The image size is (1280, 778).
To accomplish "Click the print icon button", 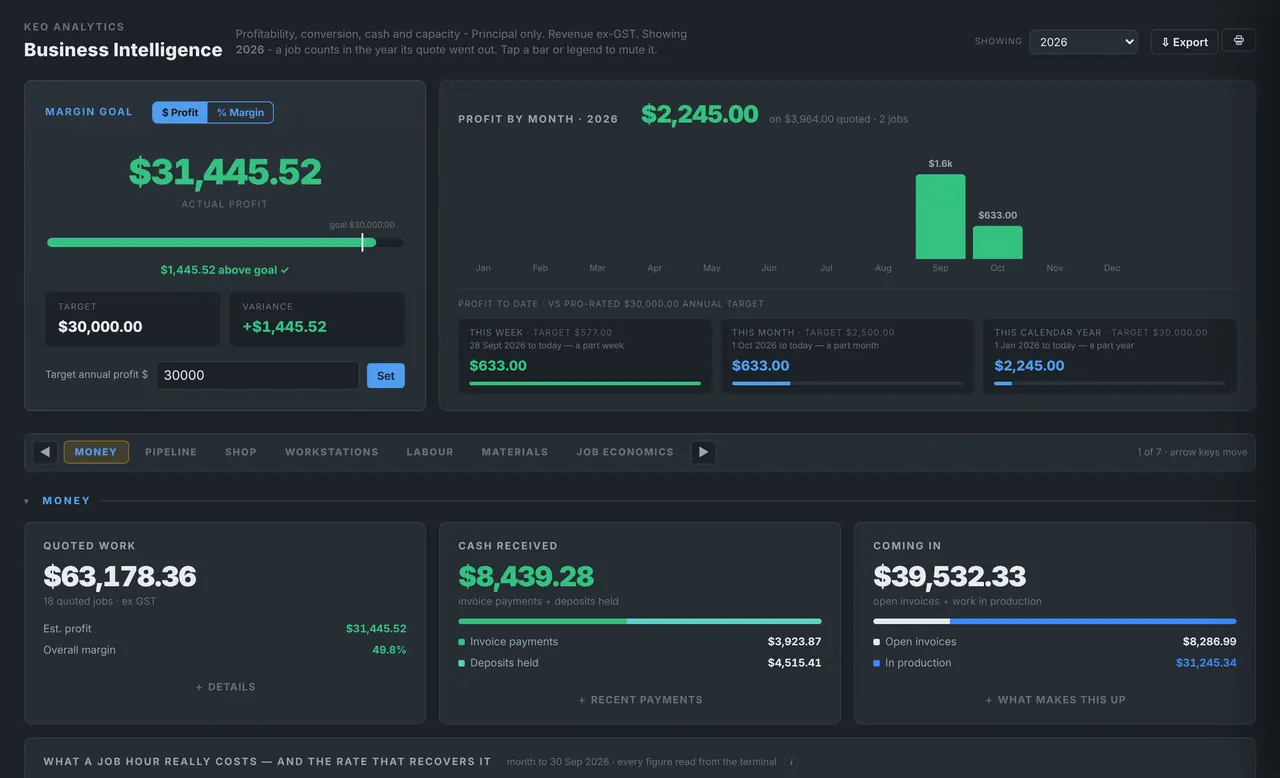I will coord(1239,41).
